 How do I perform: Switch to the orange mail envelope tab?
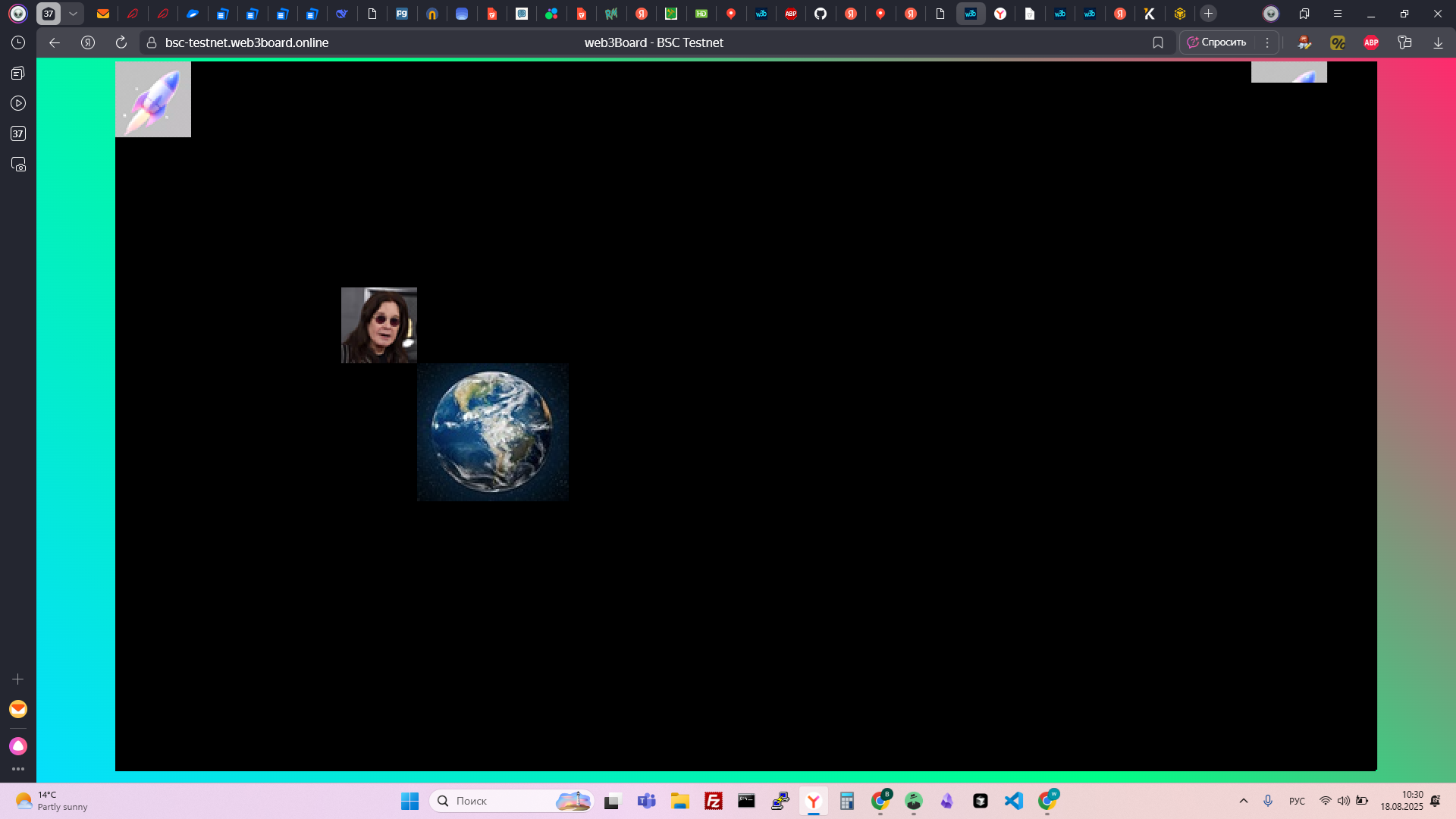coord(103,14)
